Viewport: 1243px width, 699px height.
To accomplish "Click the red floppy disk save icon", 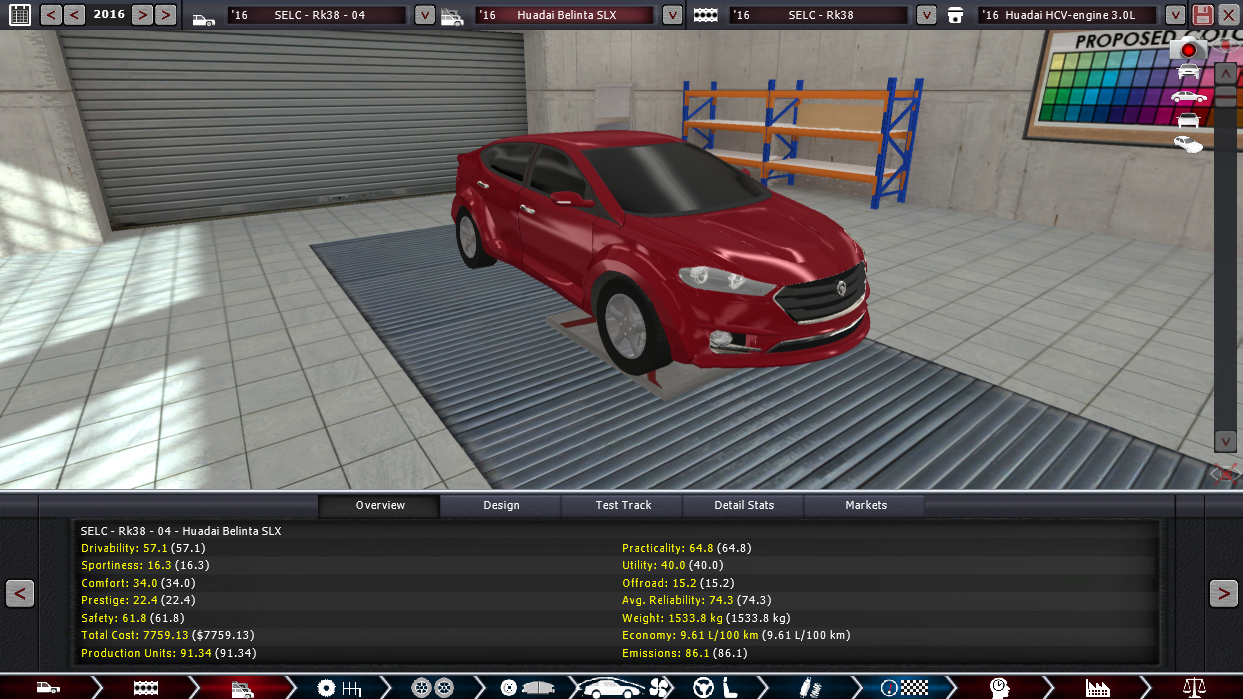I will click(x=1203, y=15).
